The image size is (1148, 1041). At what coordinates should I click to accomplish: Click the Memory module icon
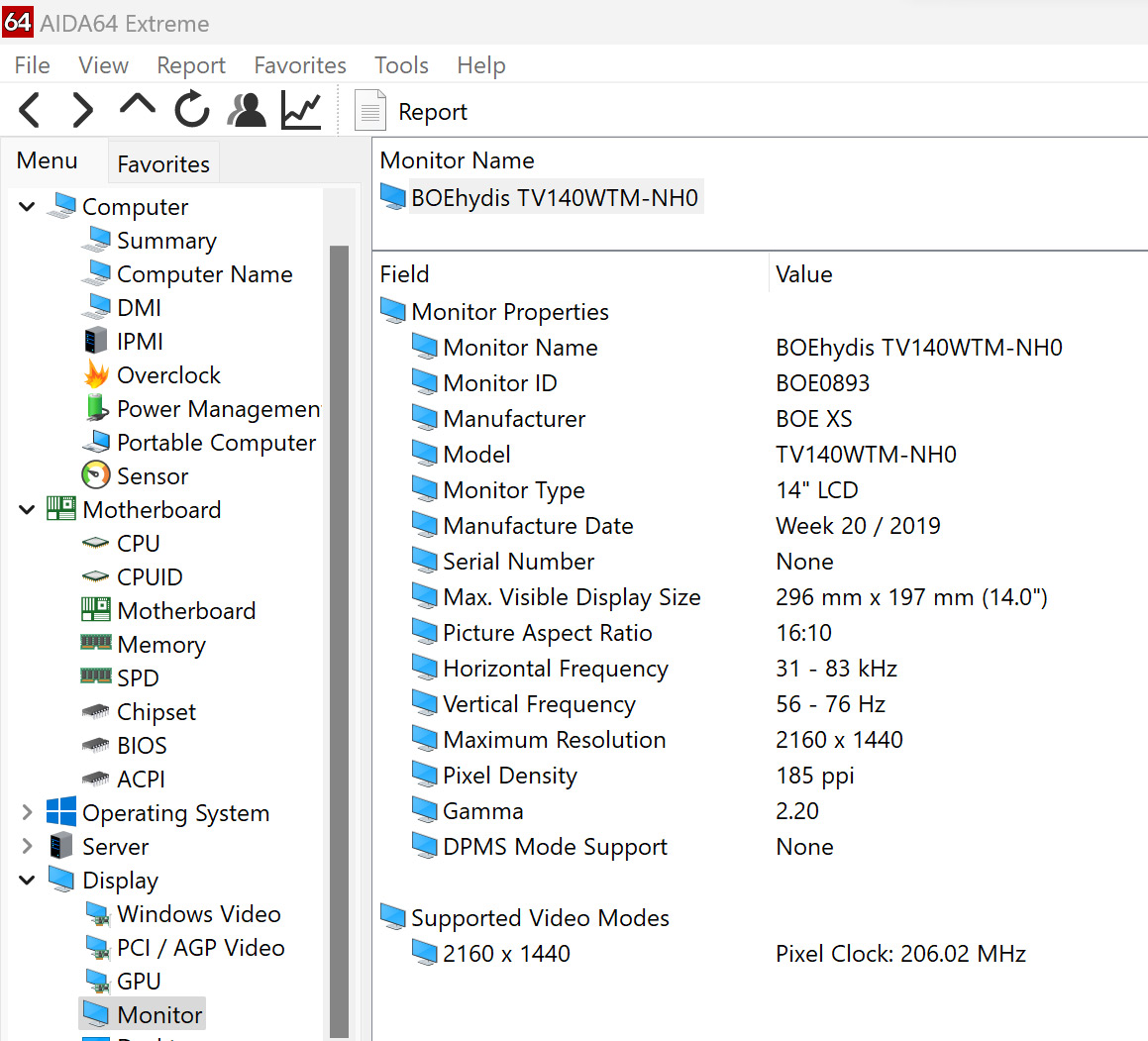[x=96, y=642]
